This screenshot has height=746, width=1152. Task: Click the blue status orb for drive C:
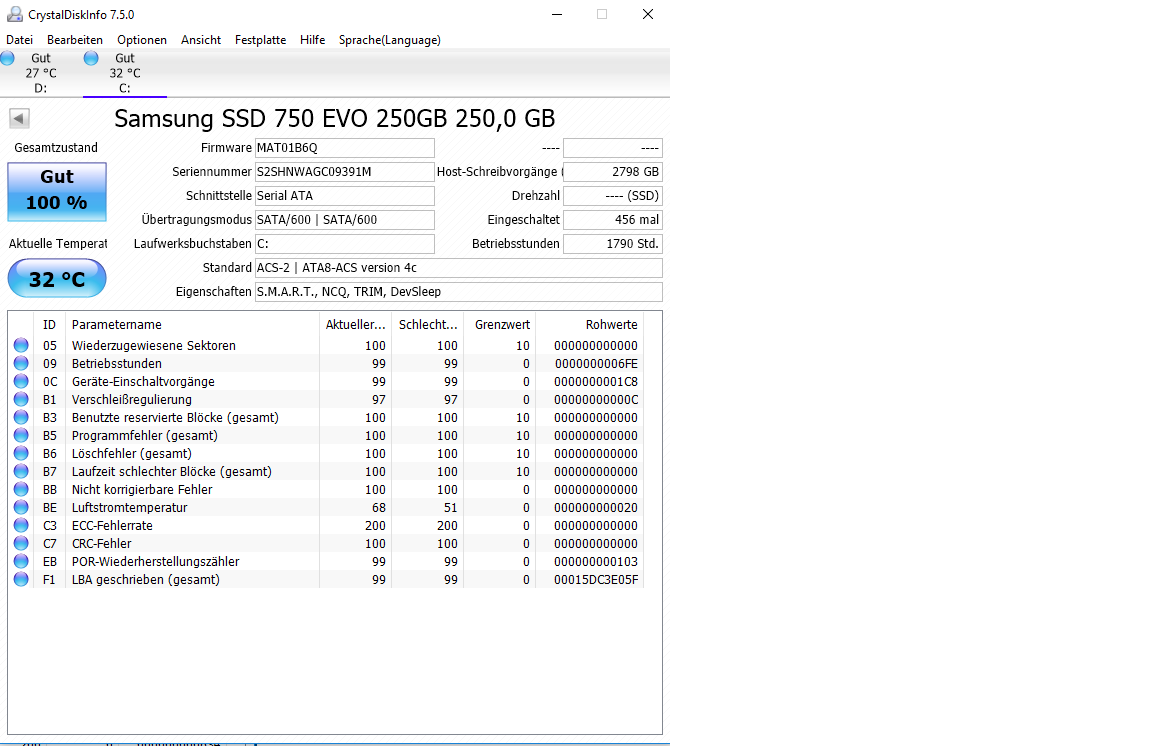pyautogui.click(x=91, y=58)
